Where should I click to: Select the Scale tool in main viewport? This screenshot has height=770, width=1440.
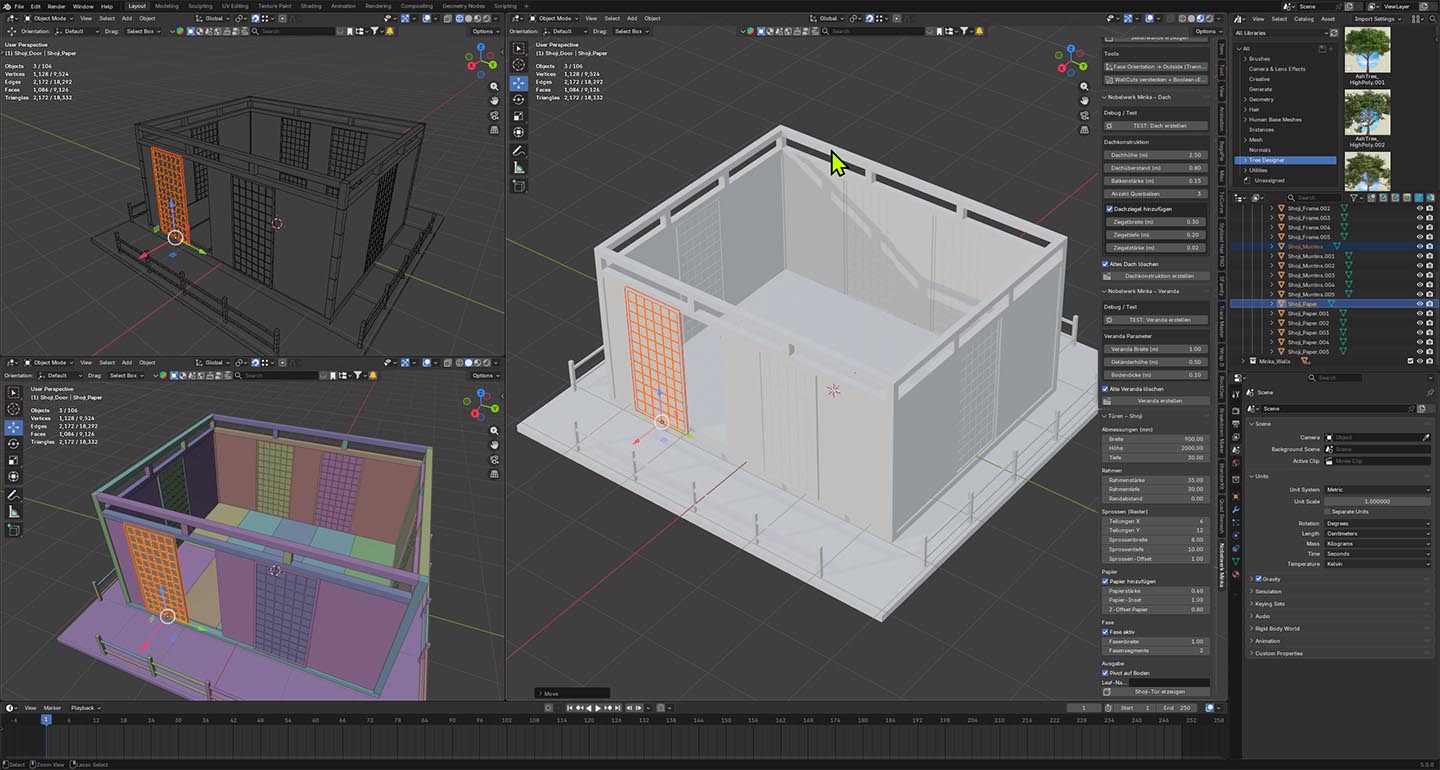[519, 116]
